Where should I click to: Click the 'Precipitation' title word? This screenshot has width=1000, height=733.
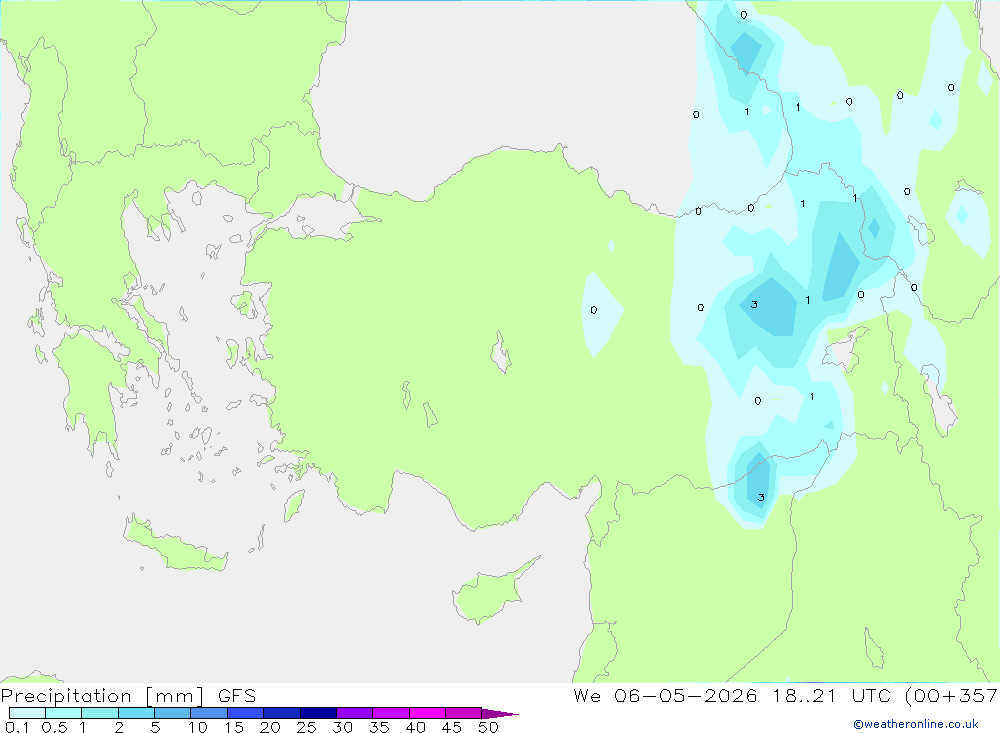[x=66, y=696]
